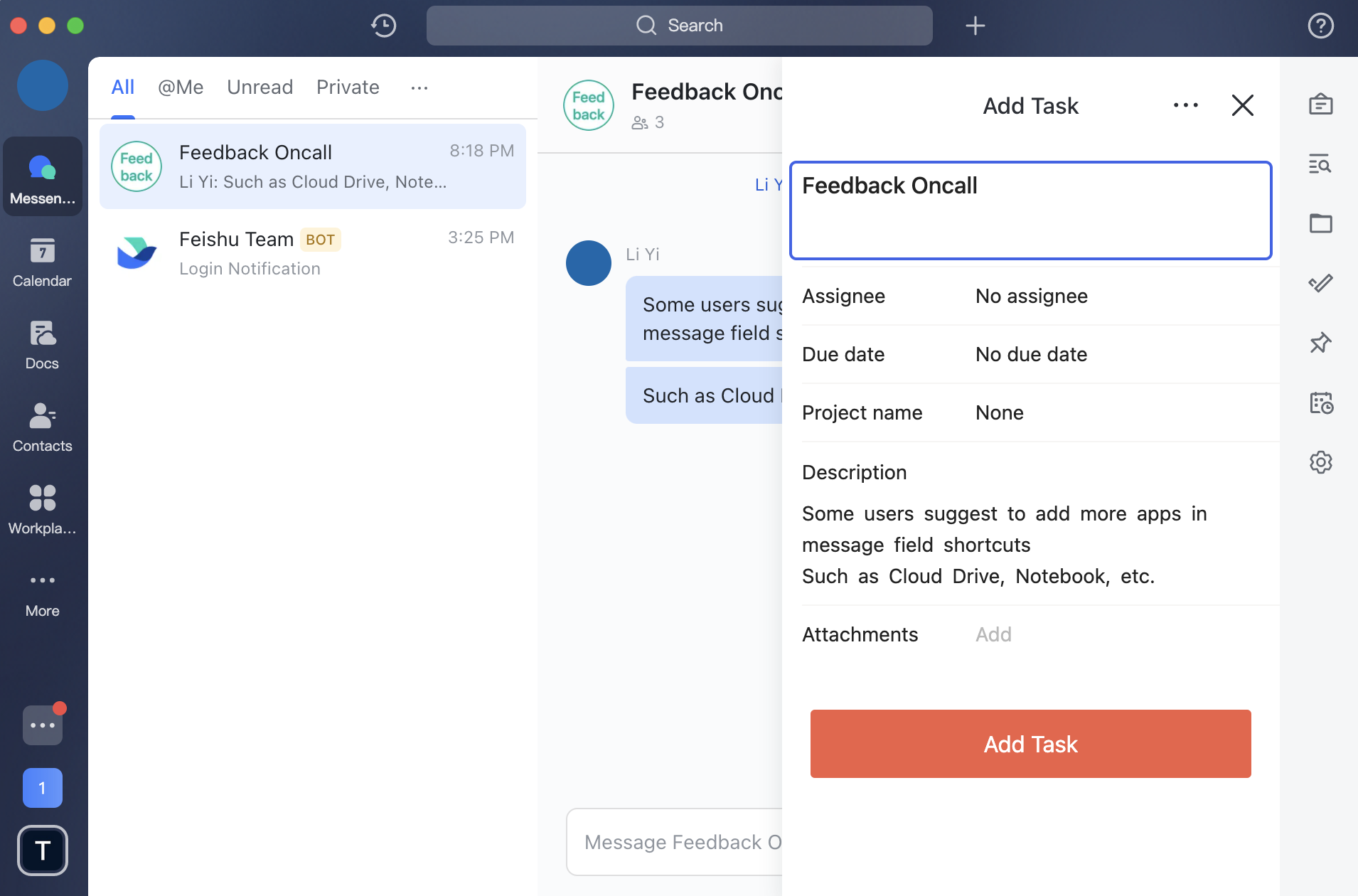The width and height of the screenshot is (1358, 896).
Task: Open Contacts in the left sidebar
Action: [43, 427]
